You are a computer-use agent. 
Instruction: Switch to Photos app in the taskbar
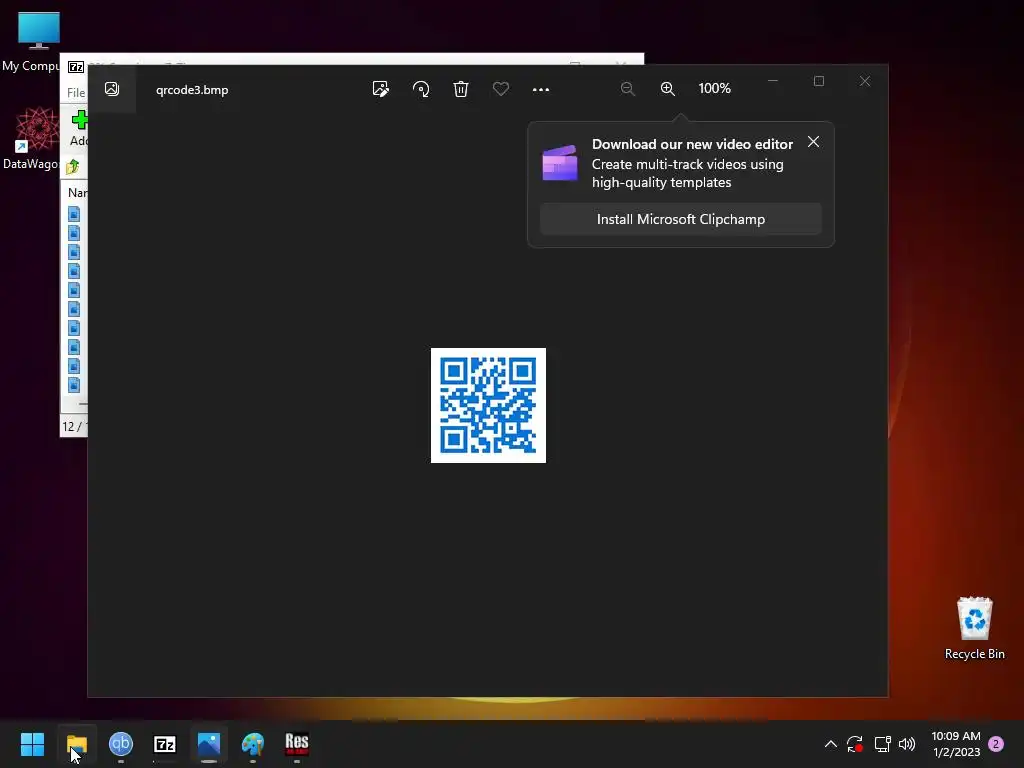pos(209,744)
